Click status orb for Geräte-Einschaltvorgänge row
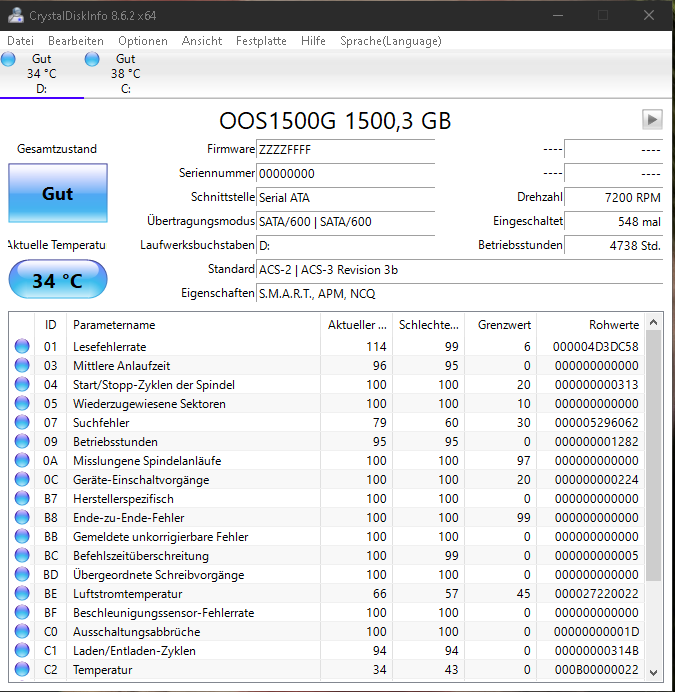 (22, 479)
